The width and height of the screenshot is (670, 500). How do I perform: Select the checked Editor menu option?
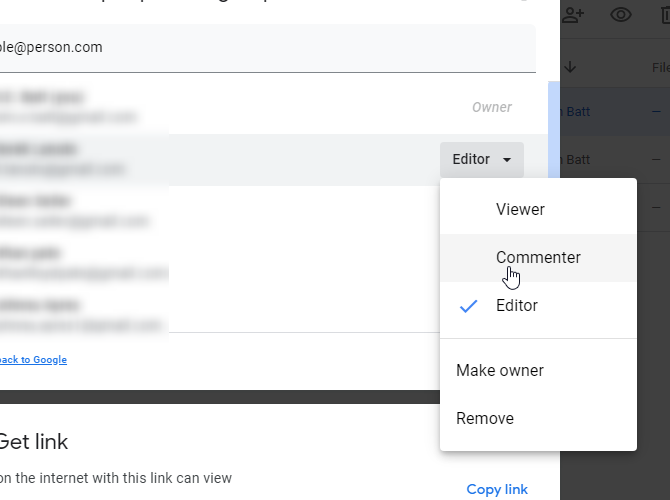pos(538,306)
